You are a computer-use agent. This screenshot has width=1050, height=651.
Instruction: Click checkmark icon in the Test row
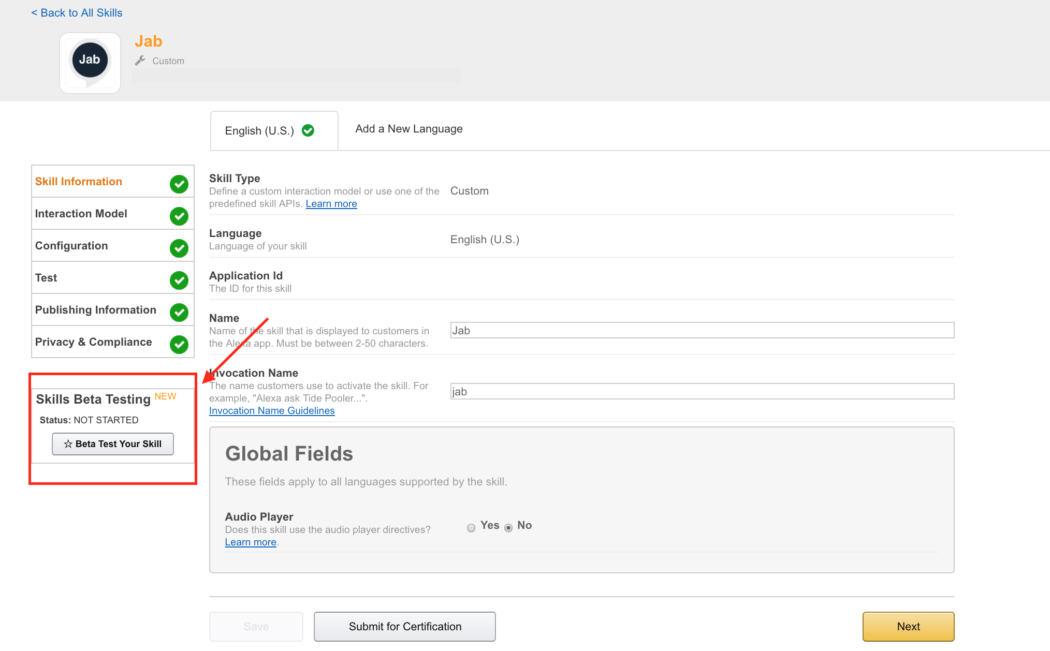click(179, 280)
